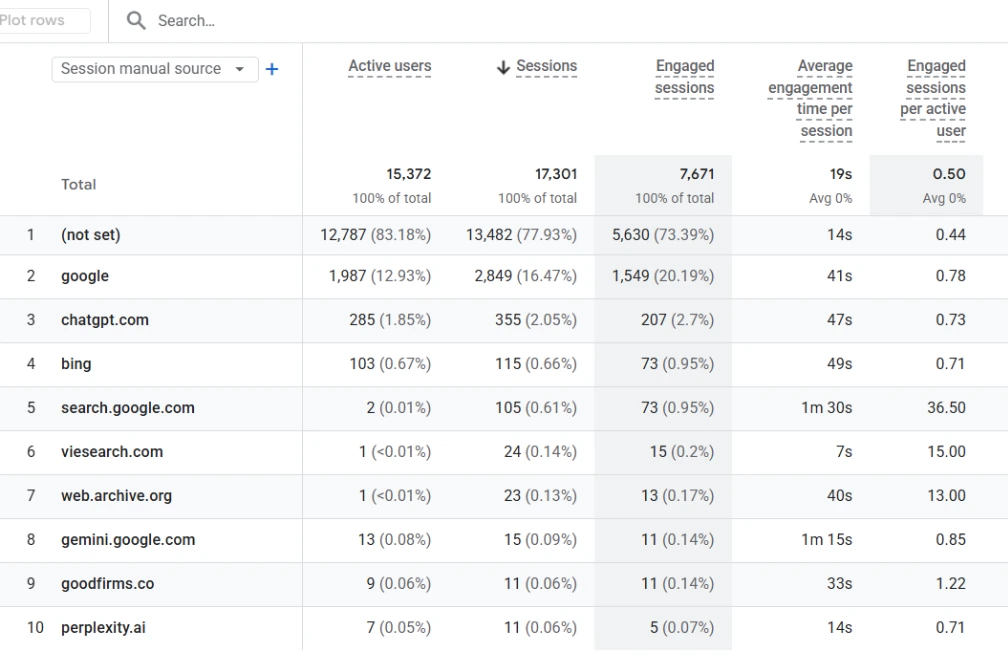Sort by Active users column header

[390, 66]
